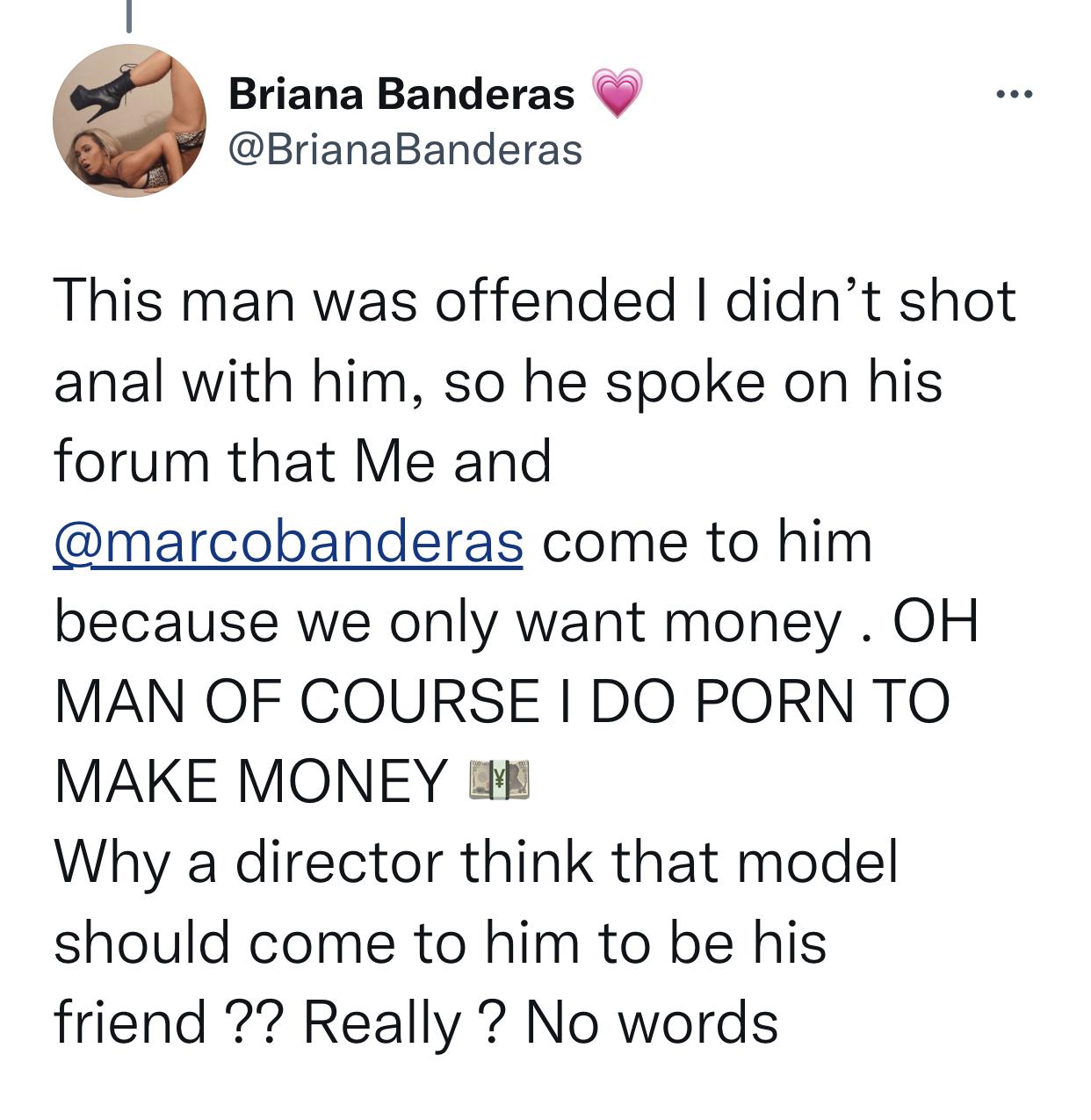
Task: Click the word "offended" in the tweet
Action: tap(555, 300)
